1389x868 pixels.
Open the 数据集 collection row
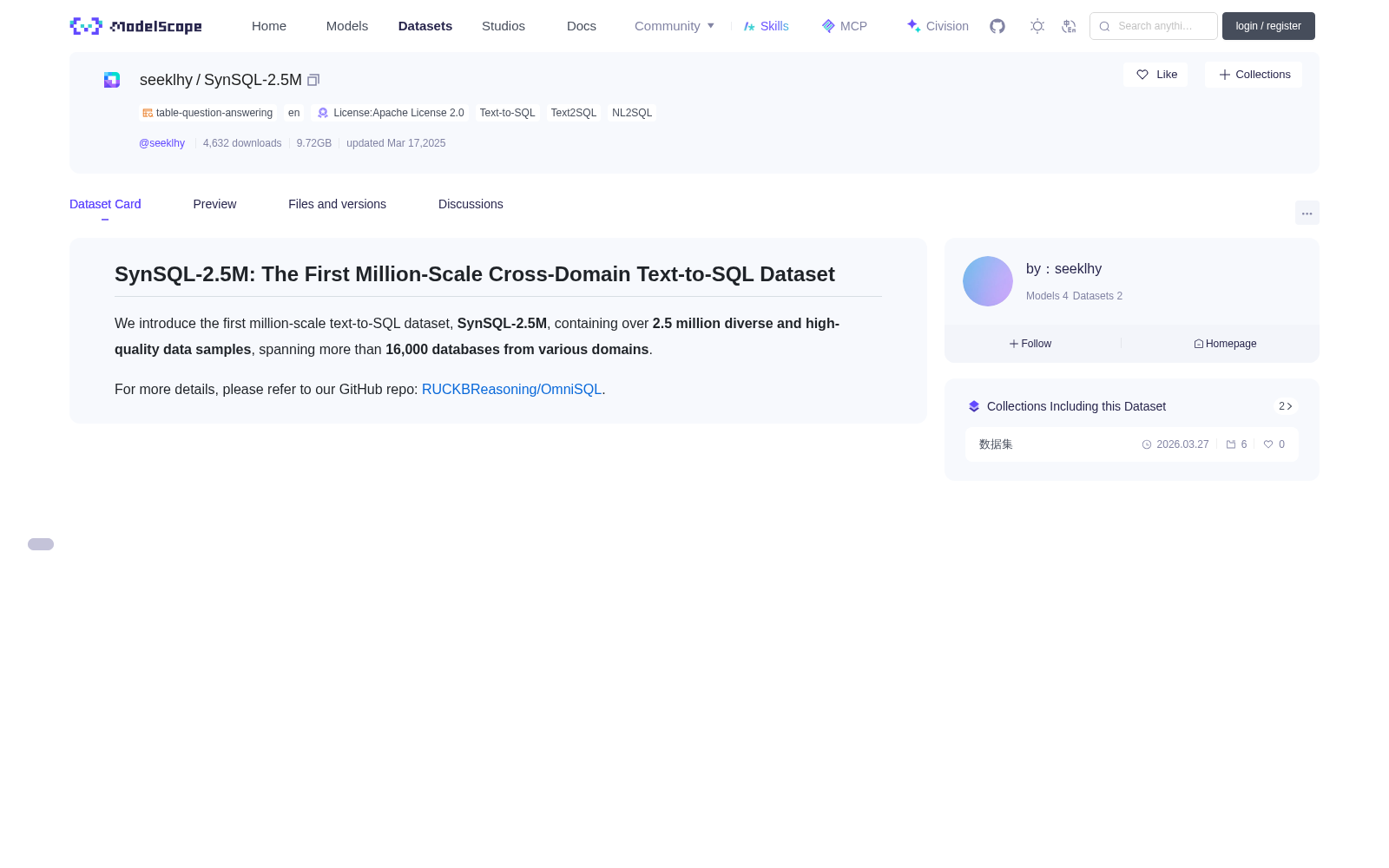(1132, 444)
